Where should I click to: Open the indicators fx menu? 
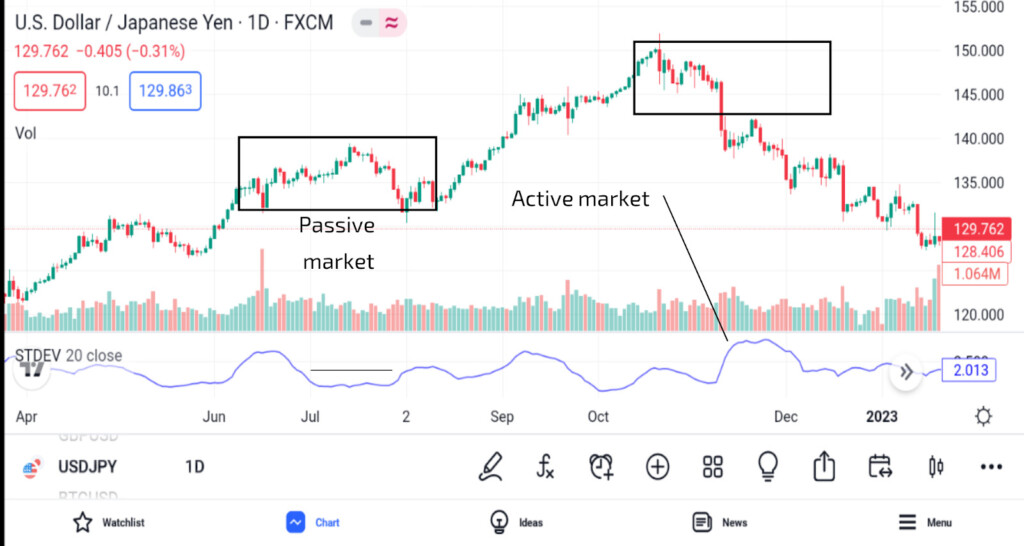pos(546,466)
